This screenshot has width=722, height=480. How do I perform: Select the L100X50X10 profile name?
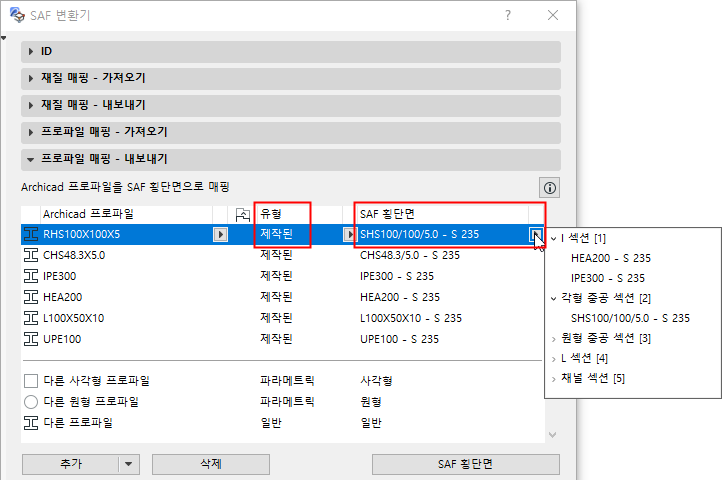click(74, 318)
